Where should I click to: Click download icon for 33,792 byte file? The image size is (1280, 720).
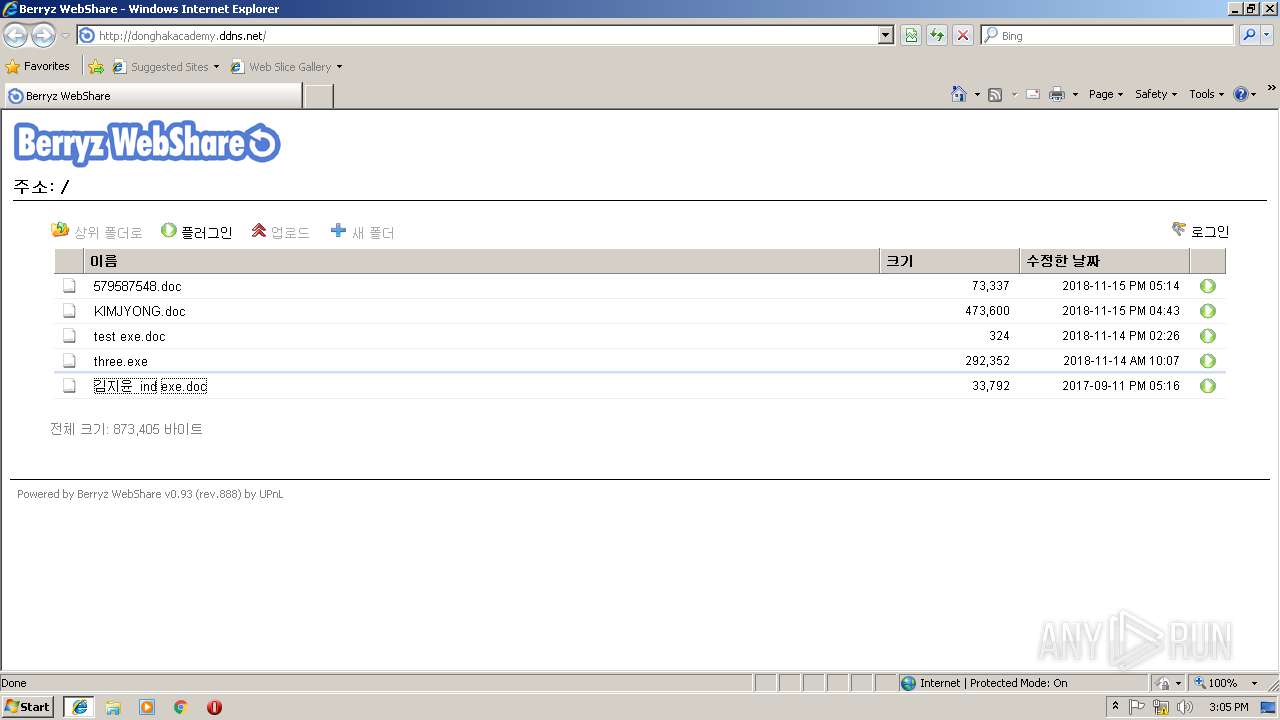click(x=1208, y=386)
